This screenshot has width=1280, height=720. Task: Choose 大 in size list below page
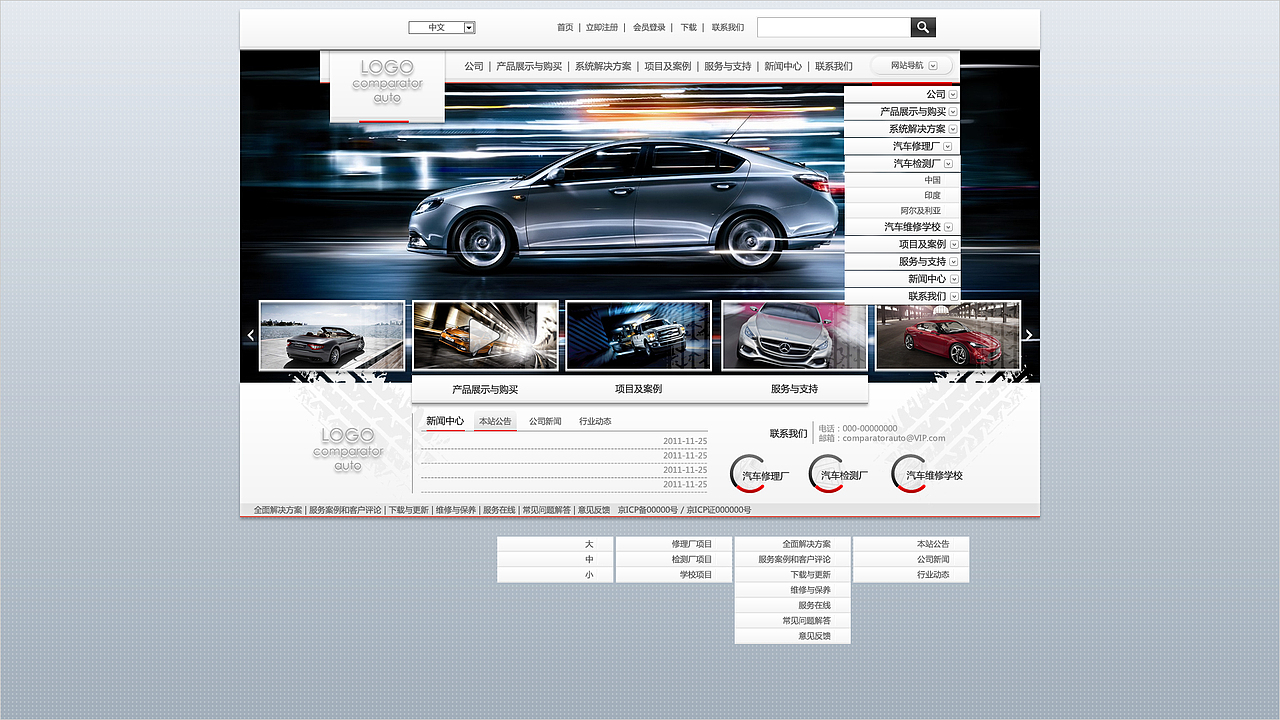[x=555, y=544]
